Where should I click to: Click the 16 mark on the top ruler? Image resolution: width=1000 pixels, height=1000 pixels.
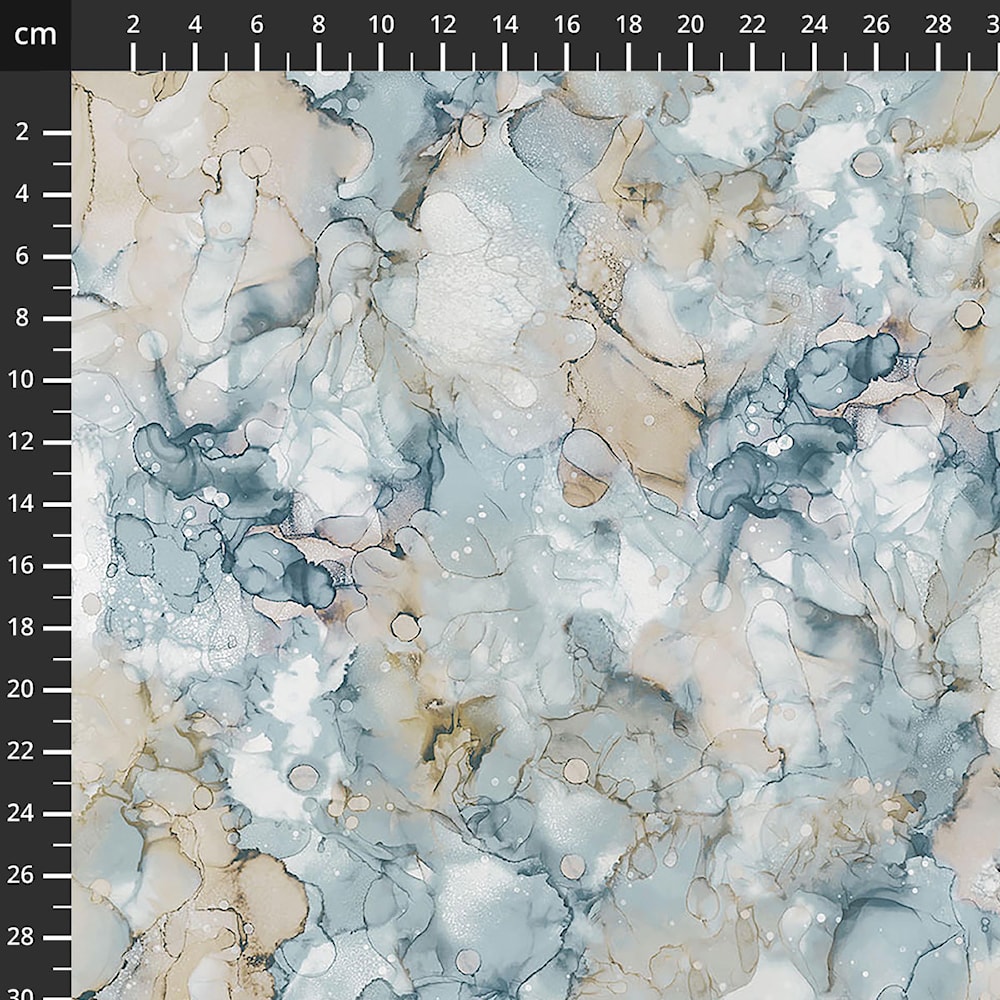click(567, 25)
